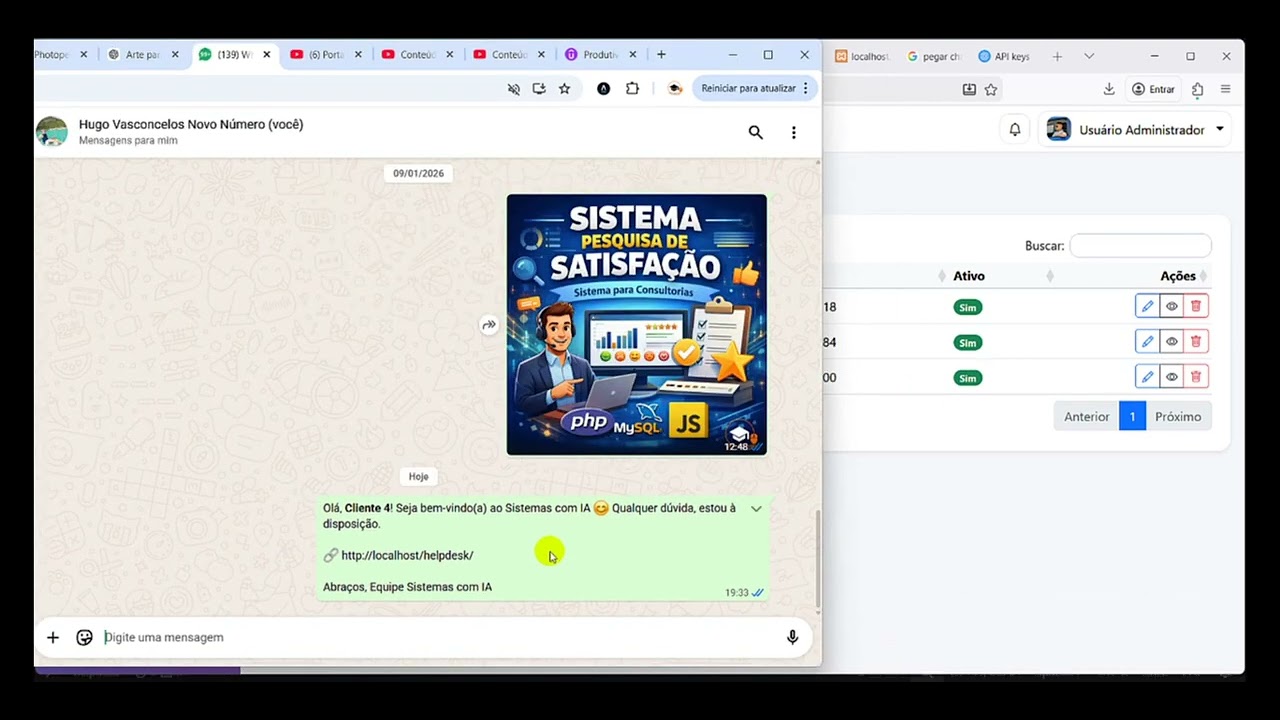The height and width of the screenshot is (720, 1280).
Task: Edit the row ending in 18
Action: click(x=1147, y=307)
